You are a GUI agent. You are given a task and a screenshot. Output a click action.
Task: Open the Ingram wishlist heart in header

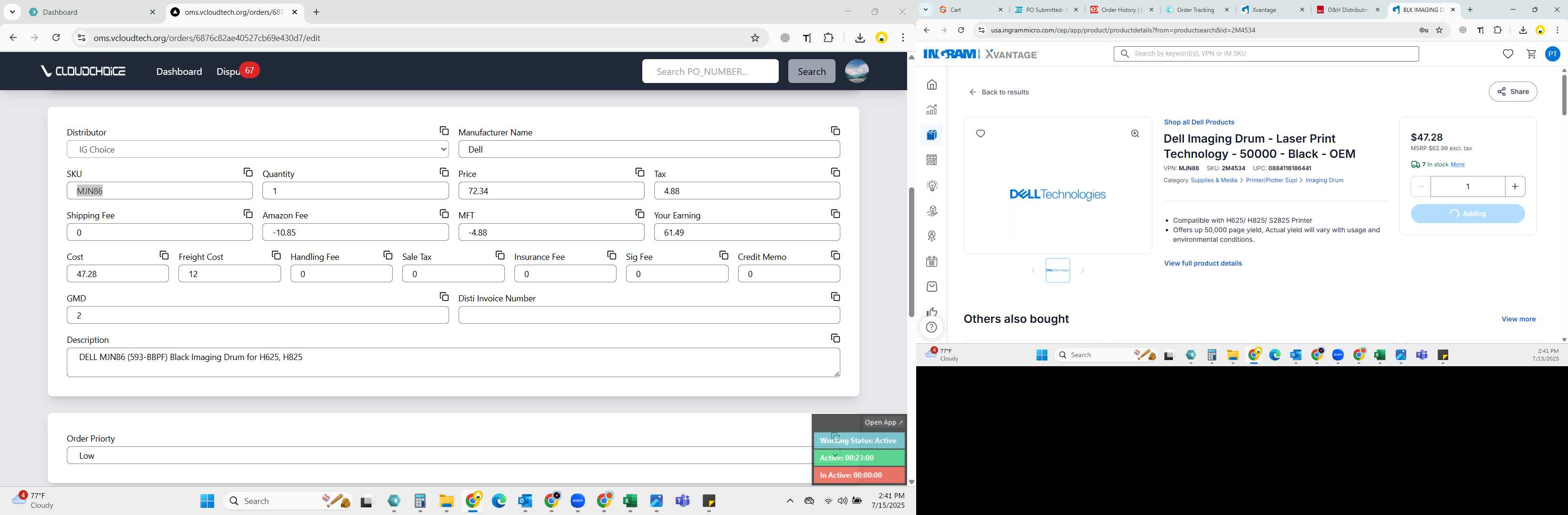click(1508, 54)
